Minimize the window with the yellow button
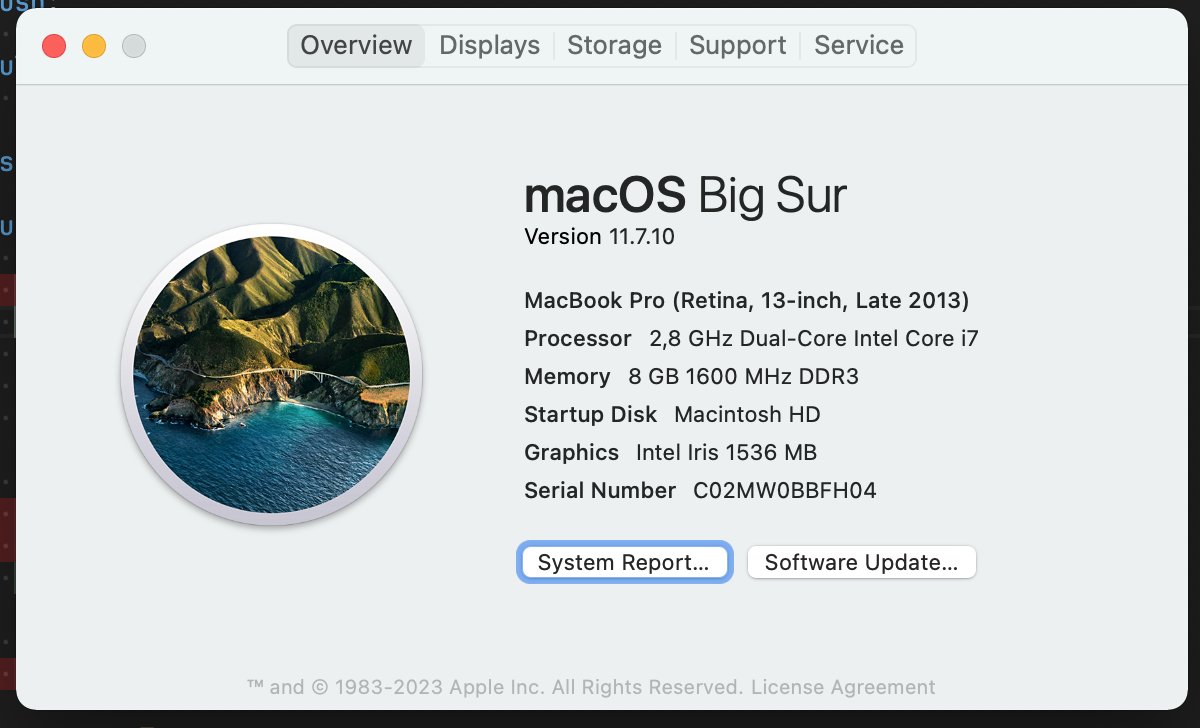This screenshot has height=728, width=1200. pos(94,45)
